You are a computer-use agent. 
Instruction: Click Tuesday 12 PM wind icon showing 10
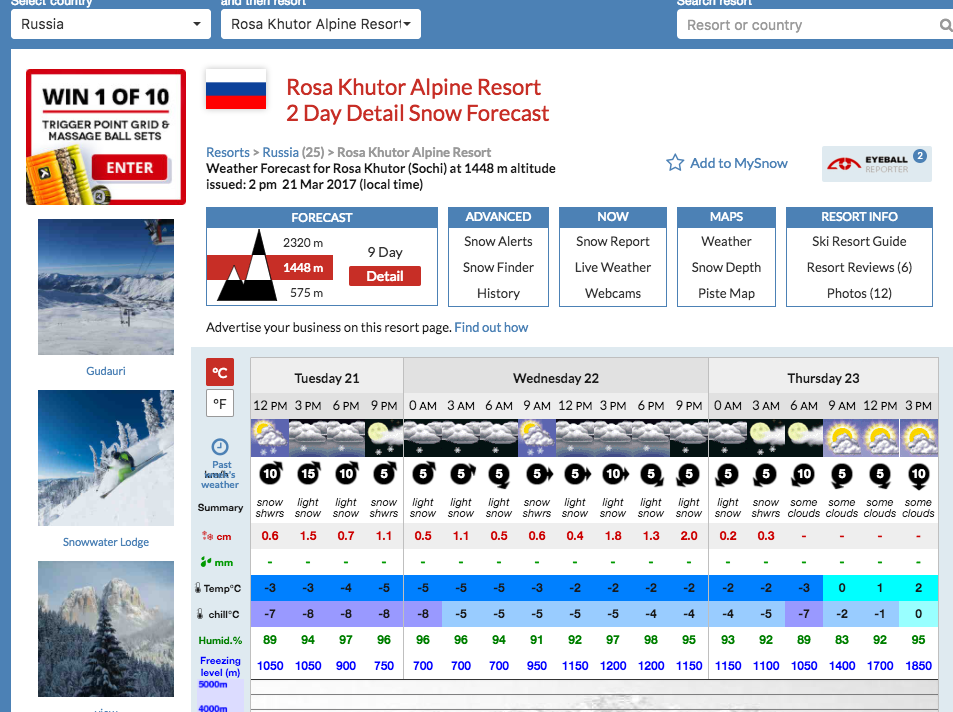tap(270, 474)
